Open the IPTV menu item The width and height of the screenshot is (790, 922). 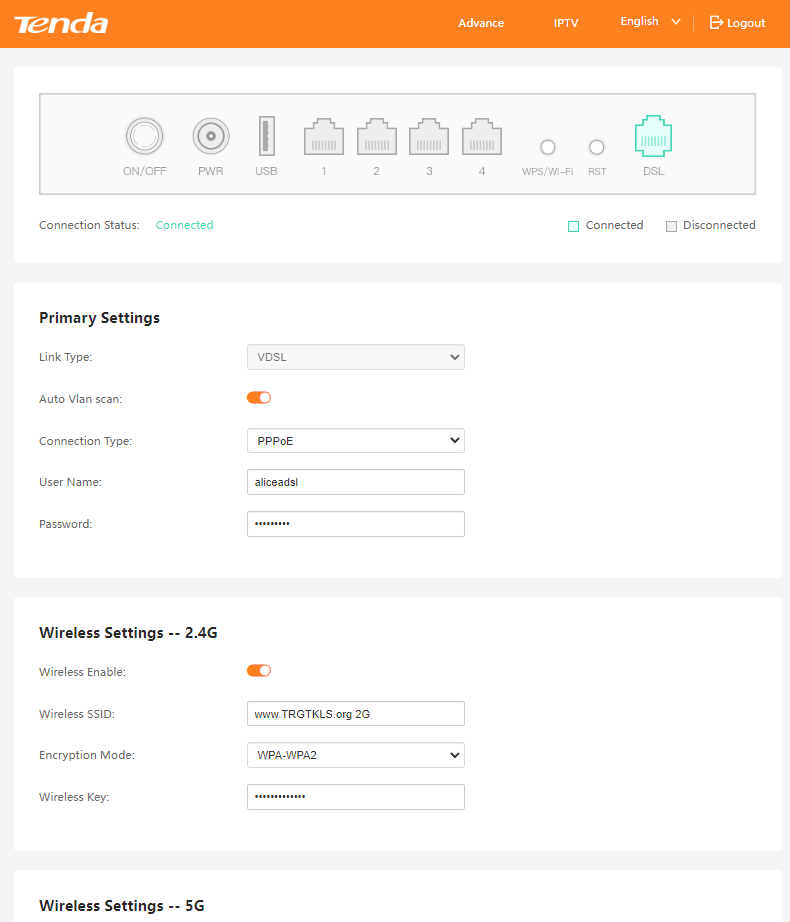[566, 23]
